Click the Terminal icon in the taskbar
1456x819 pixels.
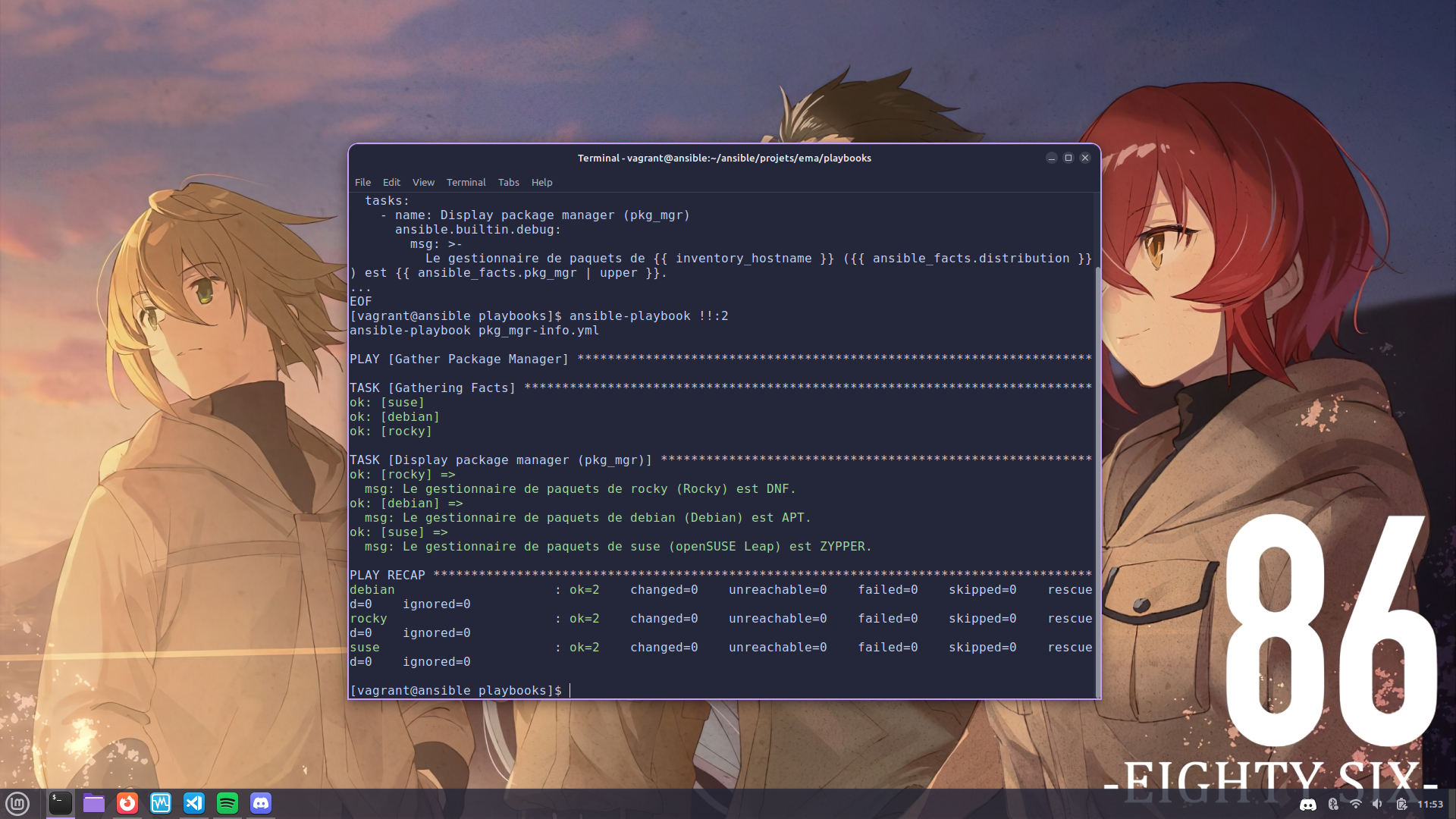[61, 803]
